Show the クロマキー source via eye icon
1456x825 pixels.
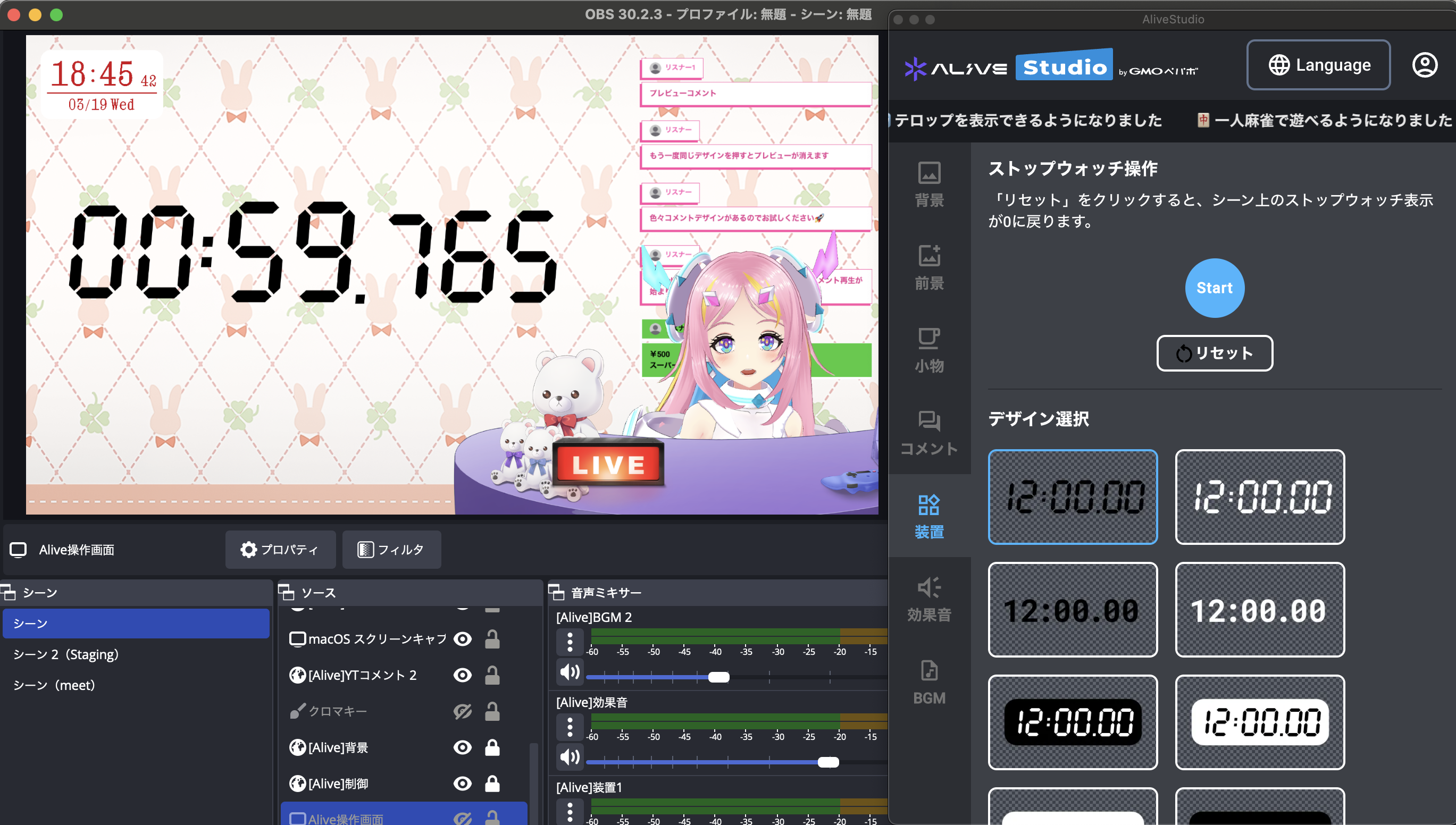463,711
